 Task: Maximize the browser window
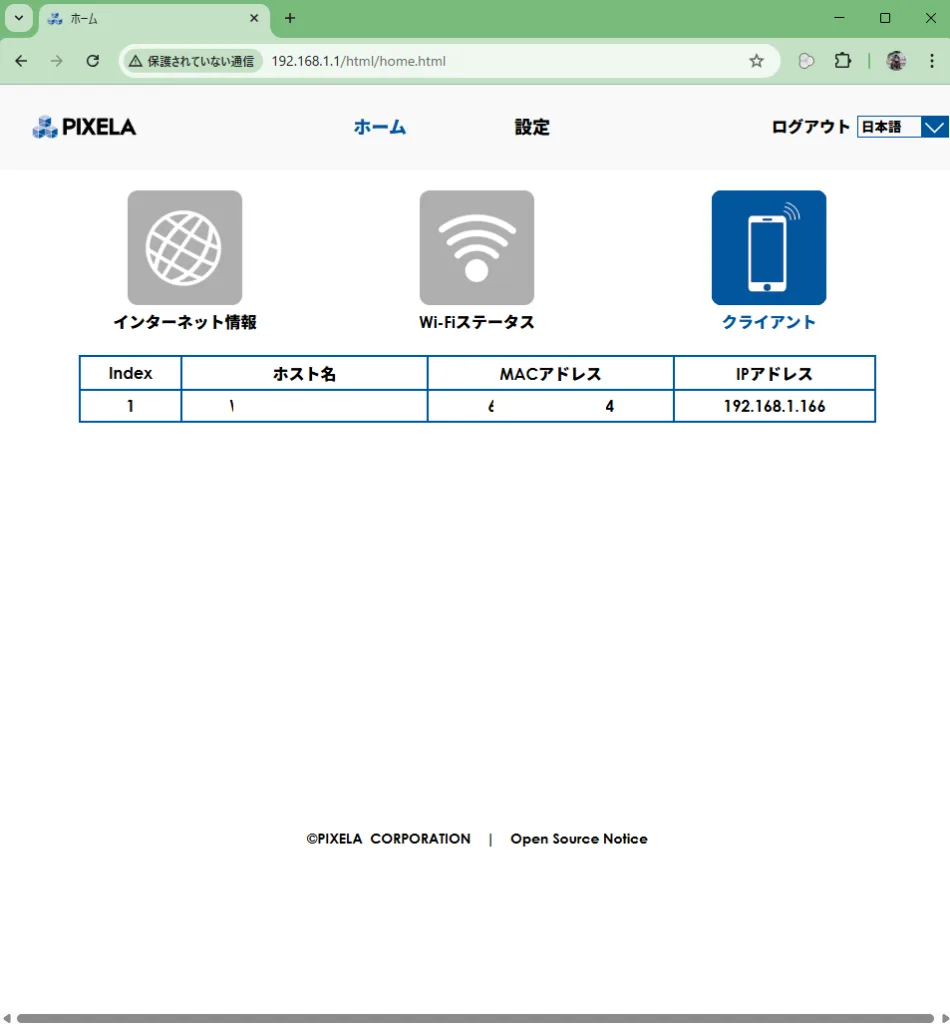[885, 18]
